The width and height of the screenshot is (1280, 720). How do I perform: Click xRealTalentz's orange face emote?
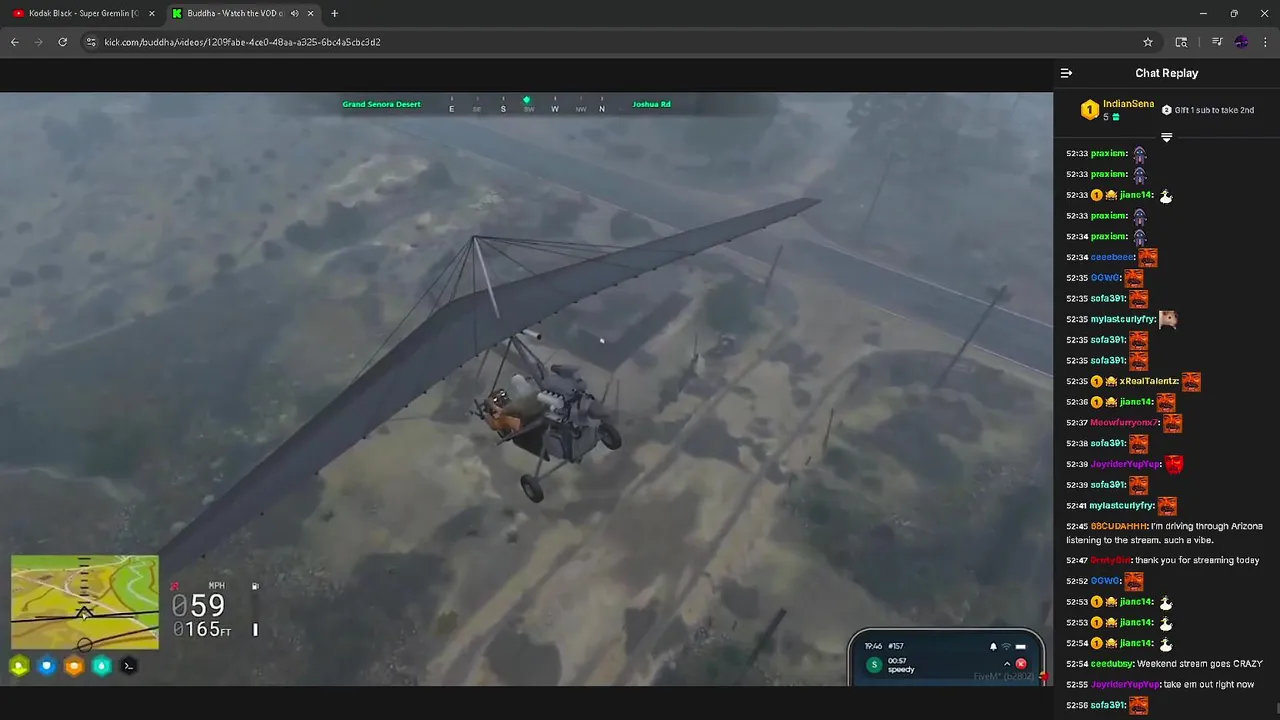(1191, 381)
